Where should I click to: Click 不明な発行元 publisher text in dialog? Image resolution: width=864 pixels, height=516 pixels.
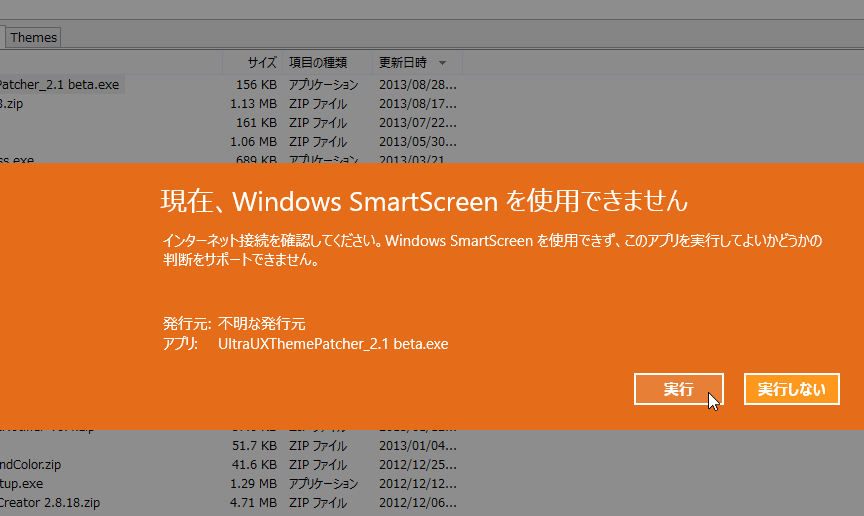pyautogui.click(x=261, y=324)
